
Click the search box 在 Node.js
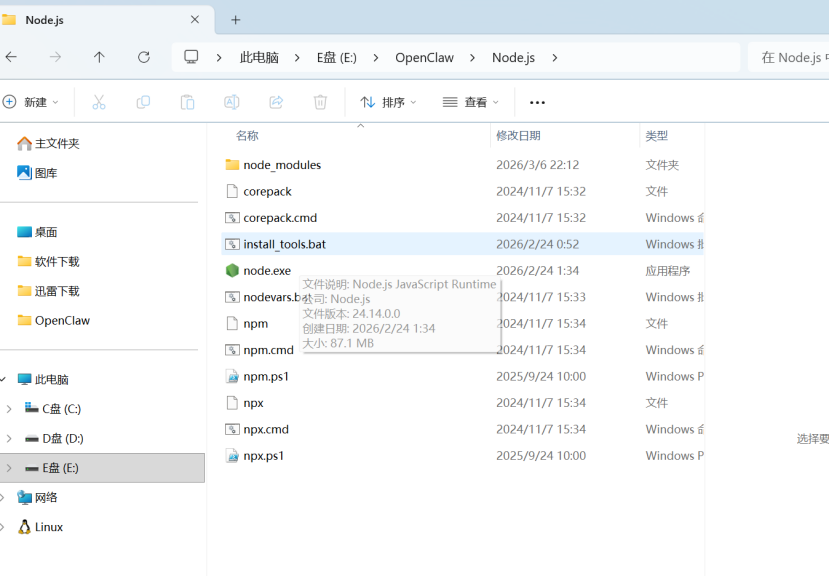[x=788, y=57]
